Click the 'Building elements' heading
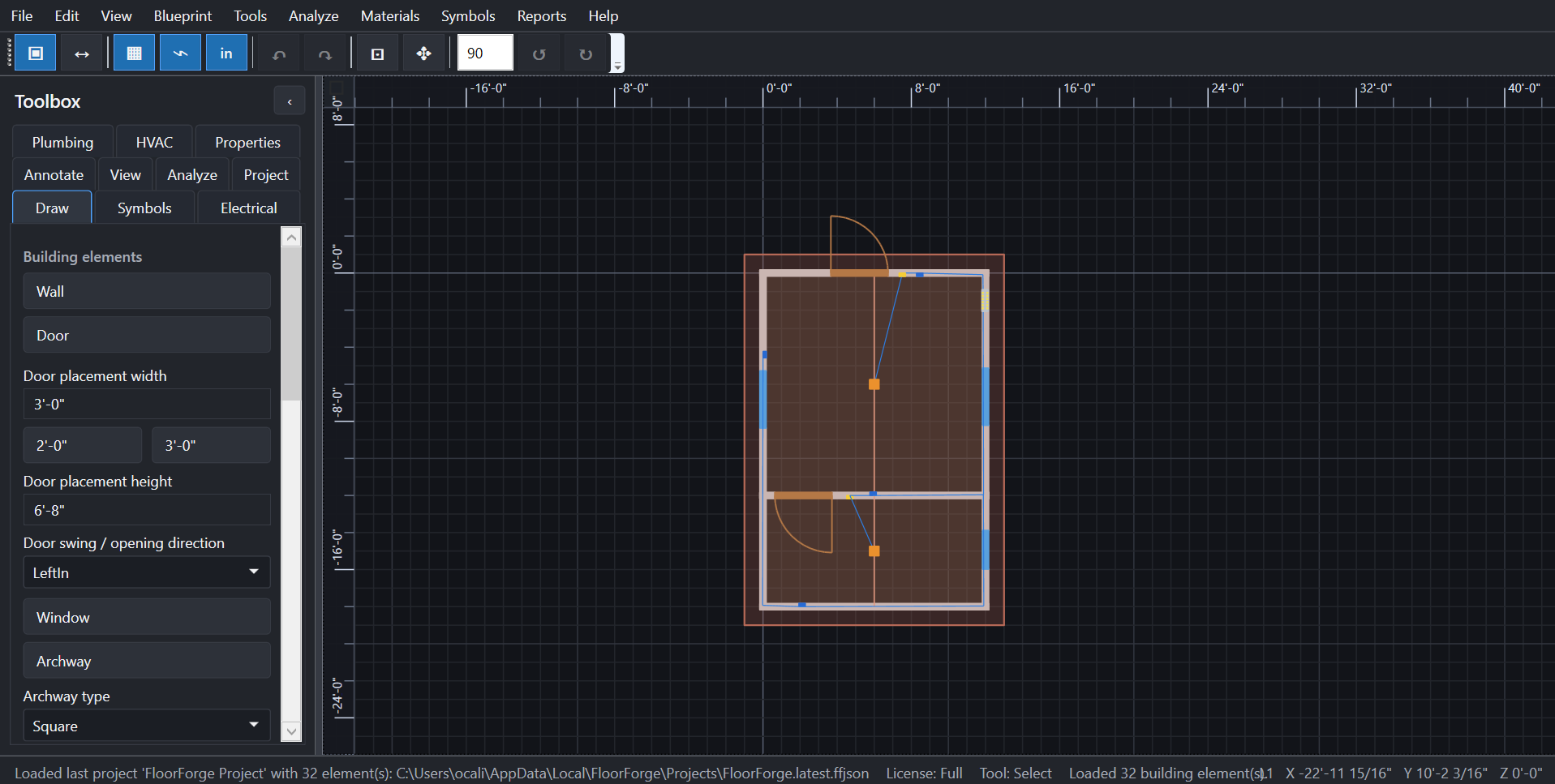The height and width of the screenshot is (784, 1555). (x=83, y=256)
